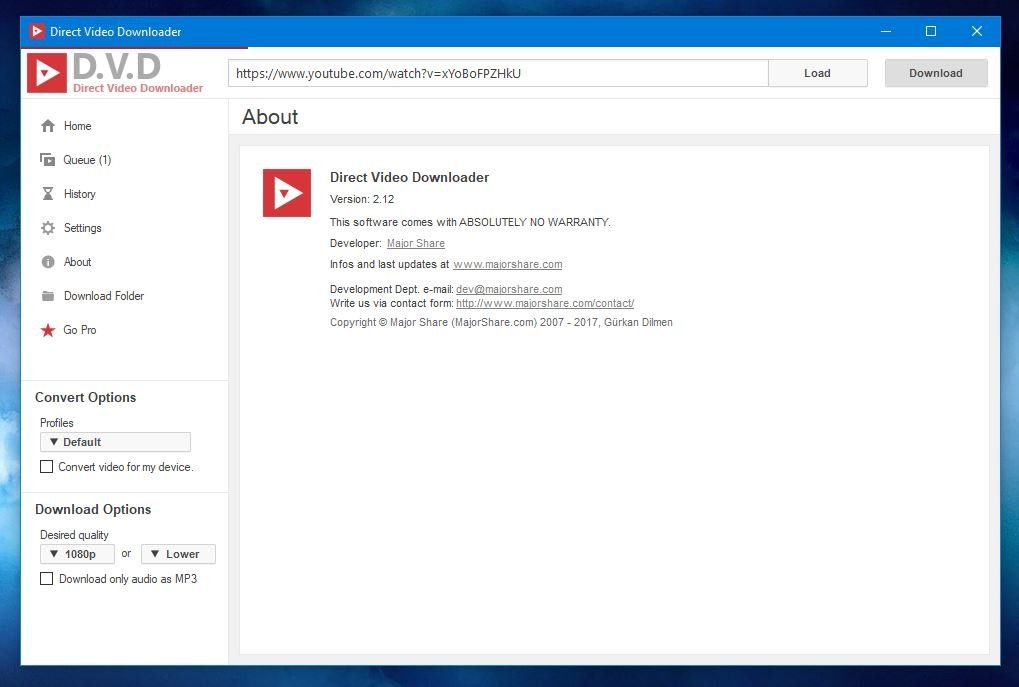1019x687 pixels.
Task: Tick Download only audio as MP3
Action: pos(47,578)
